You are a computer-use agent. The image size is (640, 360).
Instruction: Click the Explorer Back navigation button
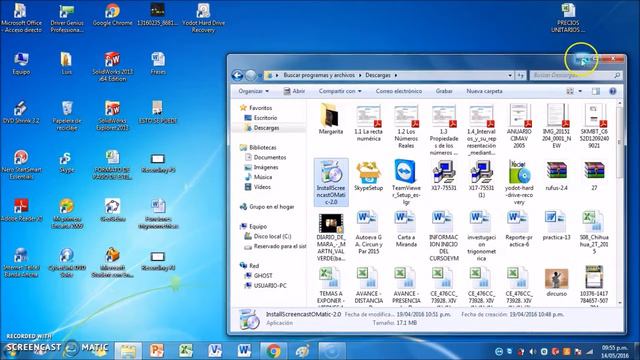pos(238,75)
